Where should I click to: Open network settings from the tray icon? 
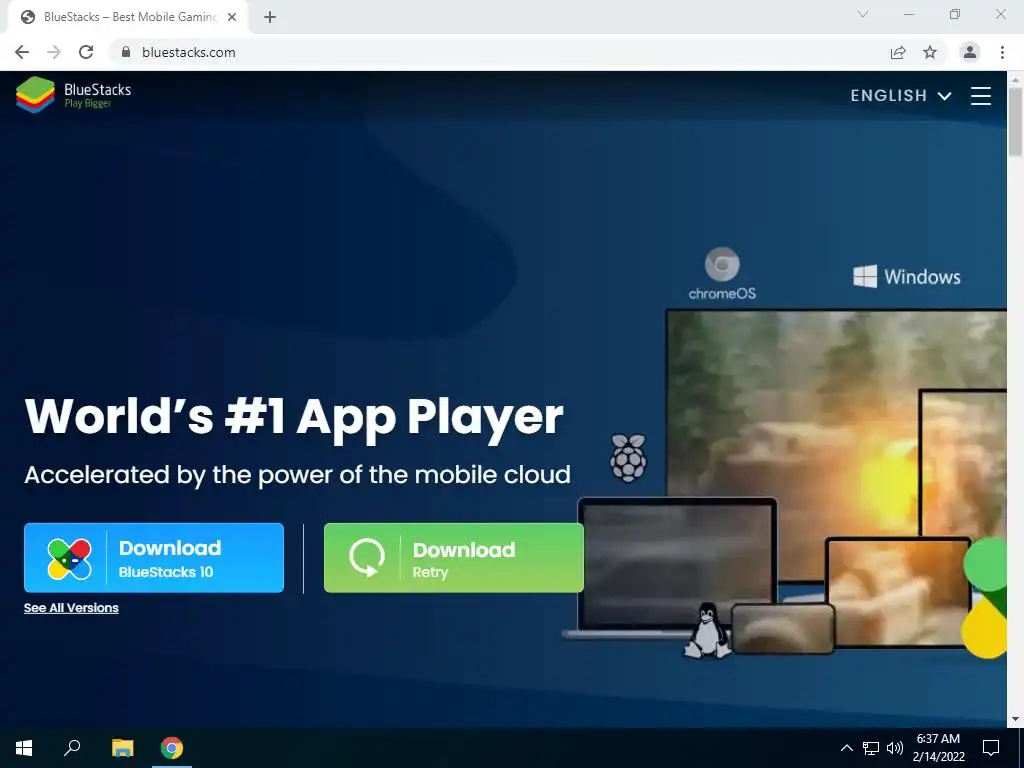pos(871,748)
